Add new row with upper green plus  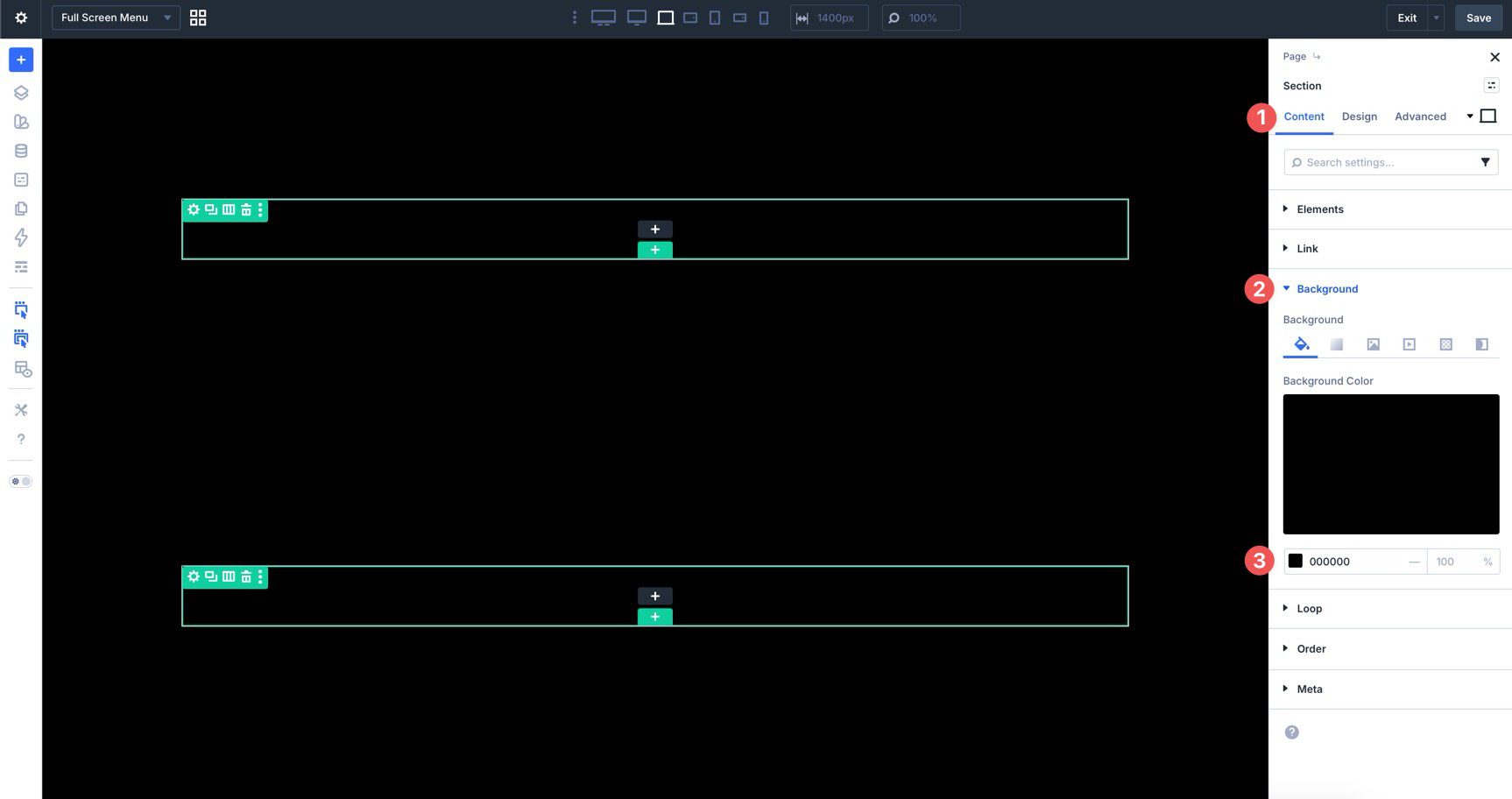point(655,250)
